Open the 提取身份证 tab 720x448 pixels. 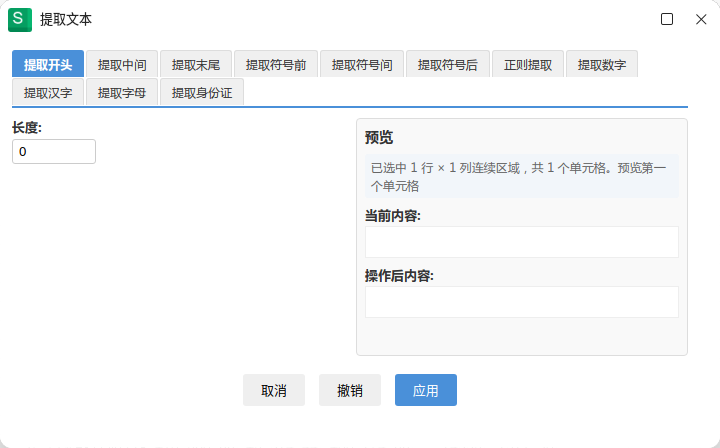[202, 92]
